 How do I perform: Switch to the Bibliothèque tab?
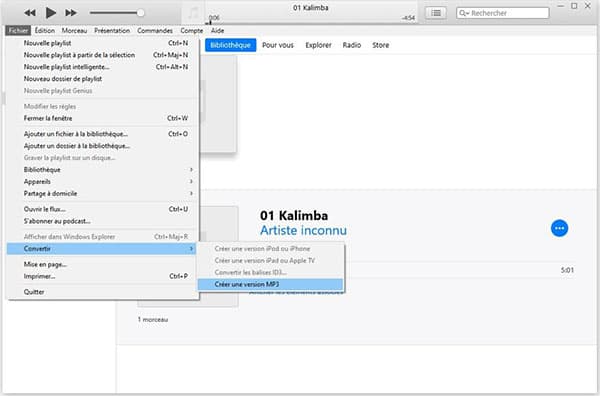coord(230,45)
